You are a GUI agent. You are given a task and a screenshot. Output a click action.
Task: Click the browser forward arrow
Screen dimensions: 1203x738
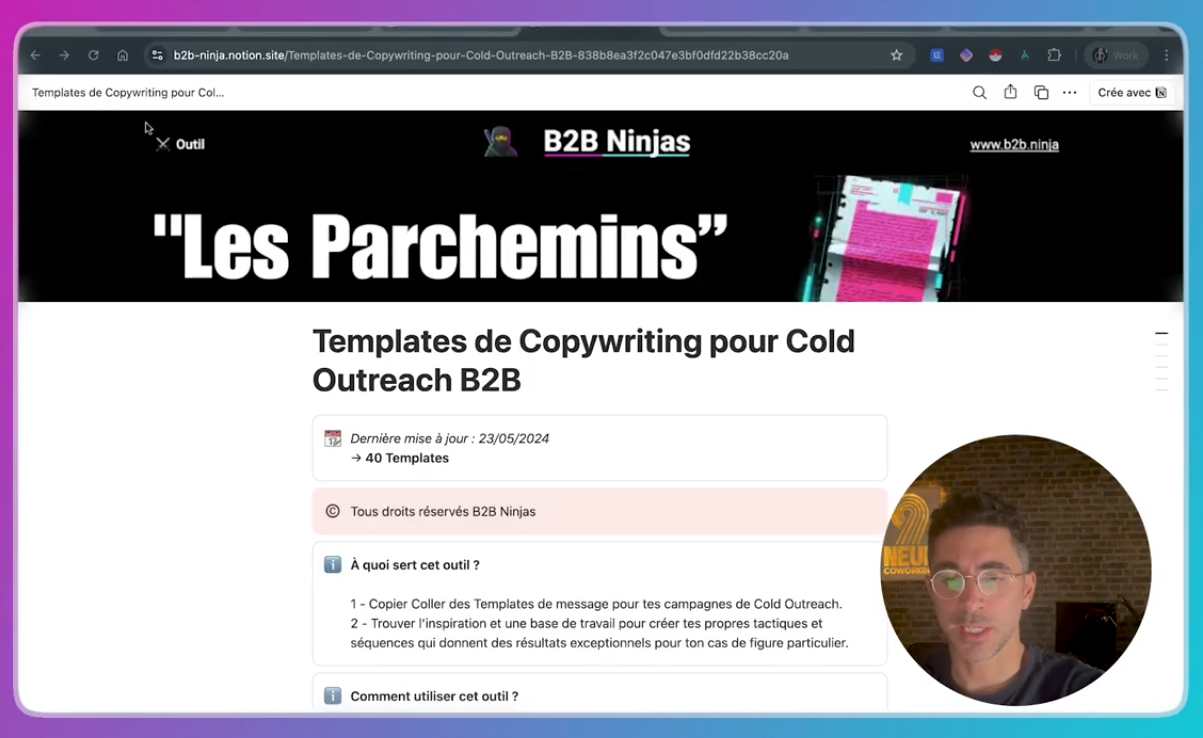tap(64, 56)
